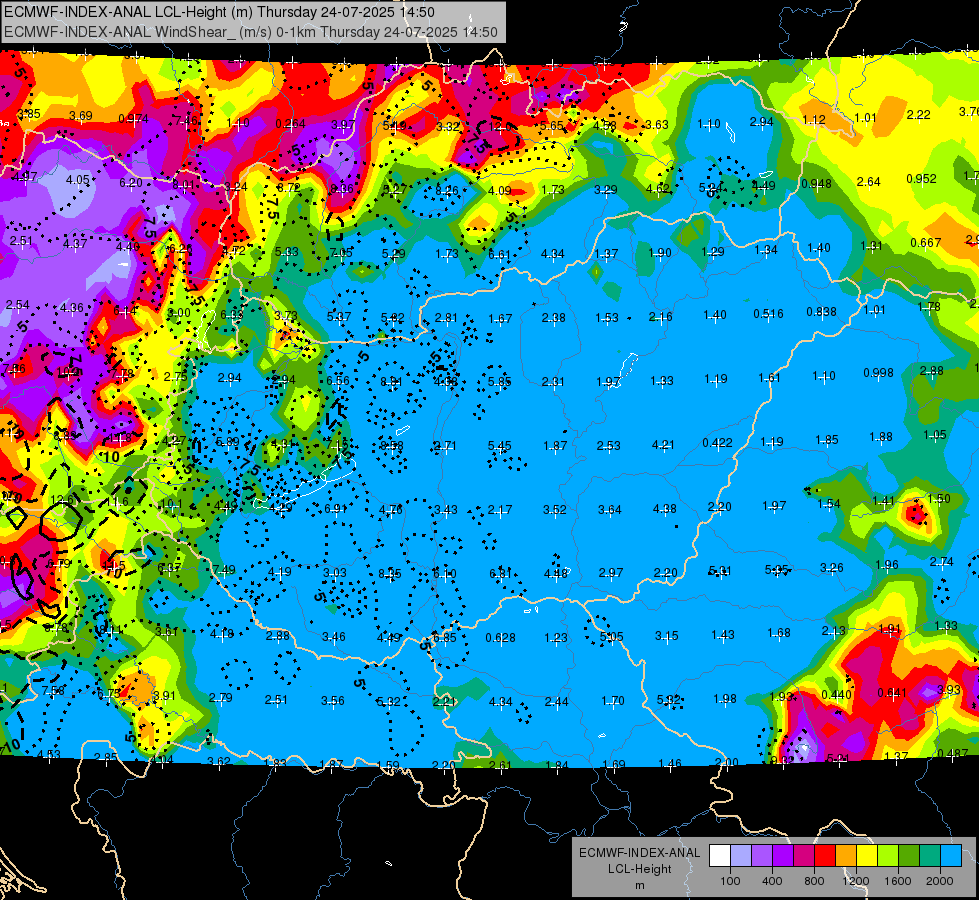Click the light lavender legend swatch
This screenshot has width=979, height=900.
click(741, 856)
